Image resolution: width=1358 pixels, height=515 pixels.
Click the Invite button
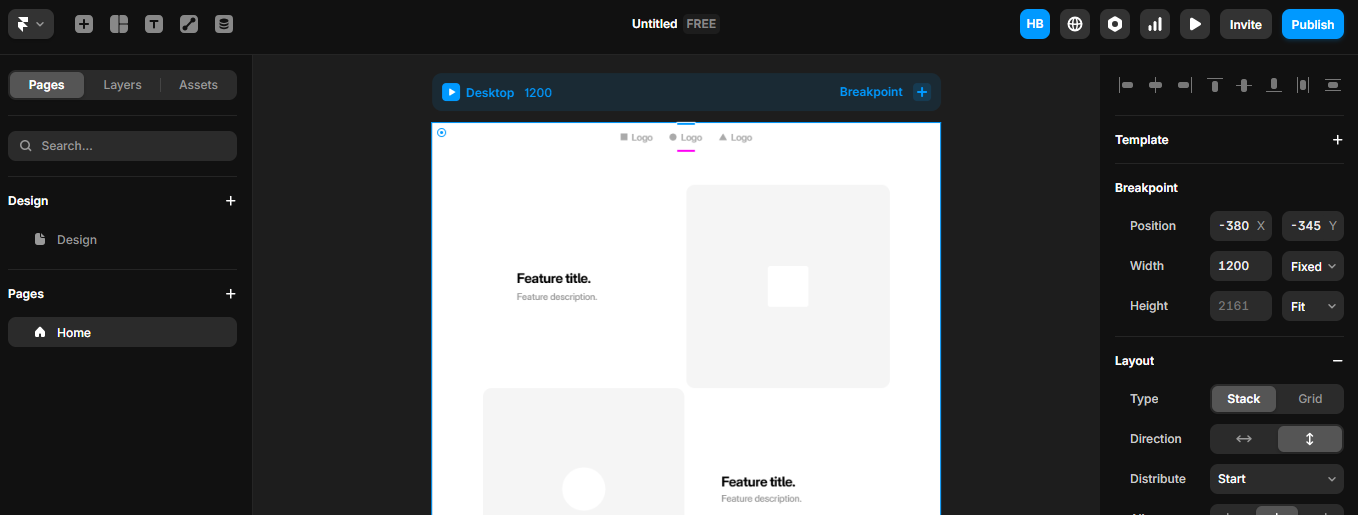pos(1246,24)
